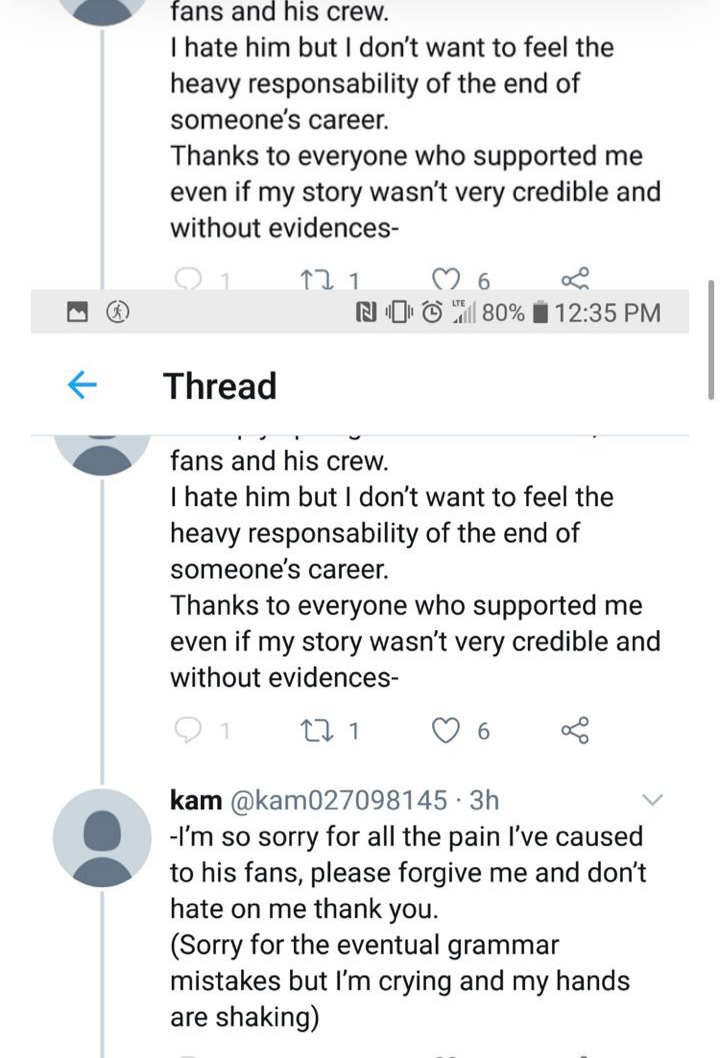Share the tweet below the Thread header
The height and width of the screenshot is (1058, 720).
(575, 733)
